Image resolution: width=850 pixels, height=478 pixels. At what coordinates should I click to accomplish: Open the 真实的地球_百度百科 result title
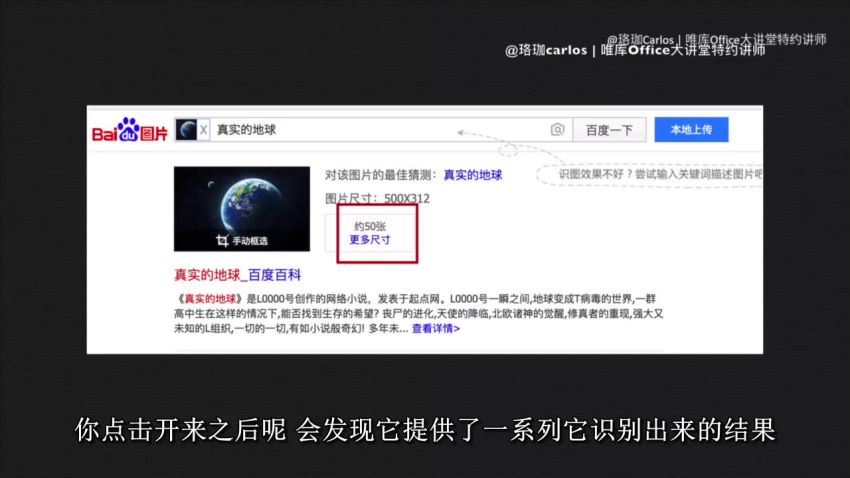pos(237,275)
